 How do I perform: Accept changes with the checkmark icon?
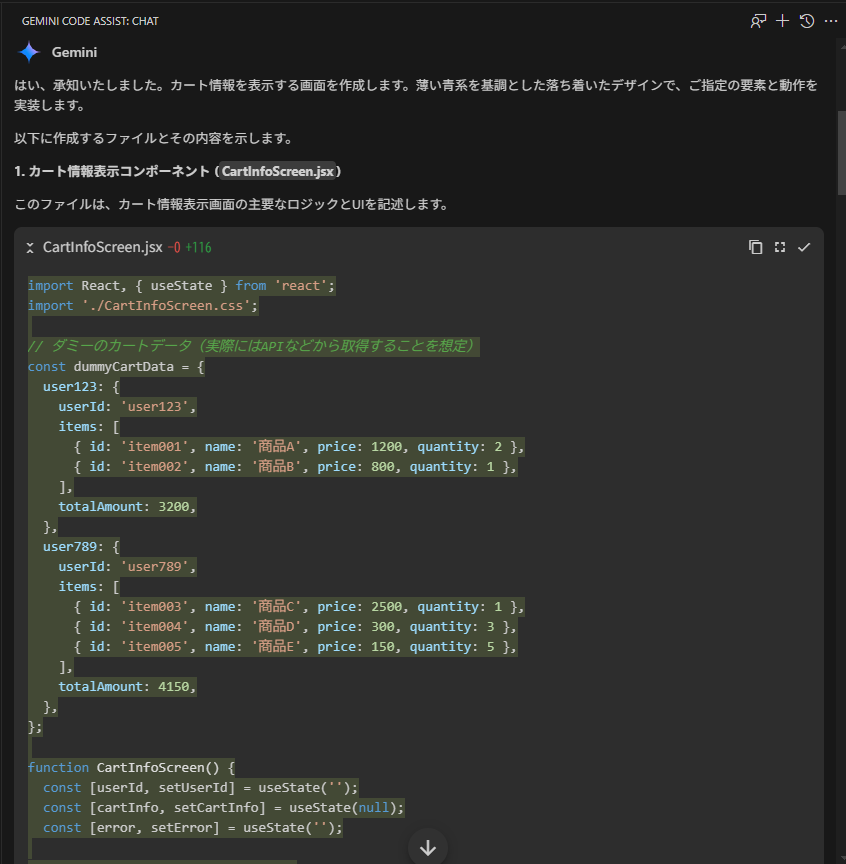(804, 247)
